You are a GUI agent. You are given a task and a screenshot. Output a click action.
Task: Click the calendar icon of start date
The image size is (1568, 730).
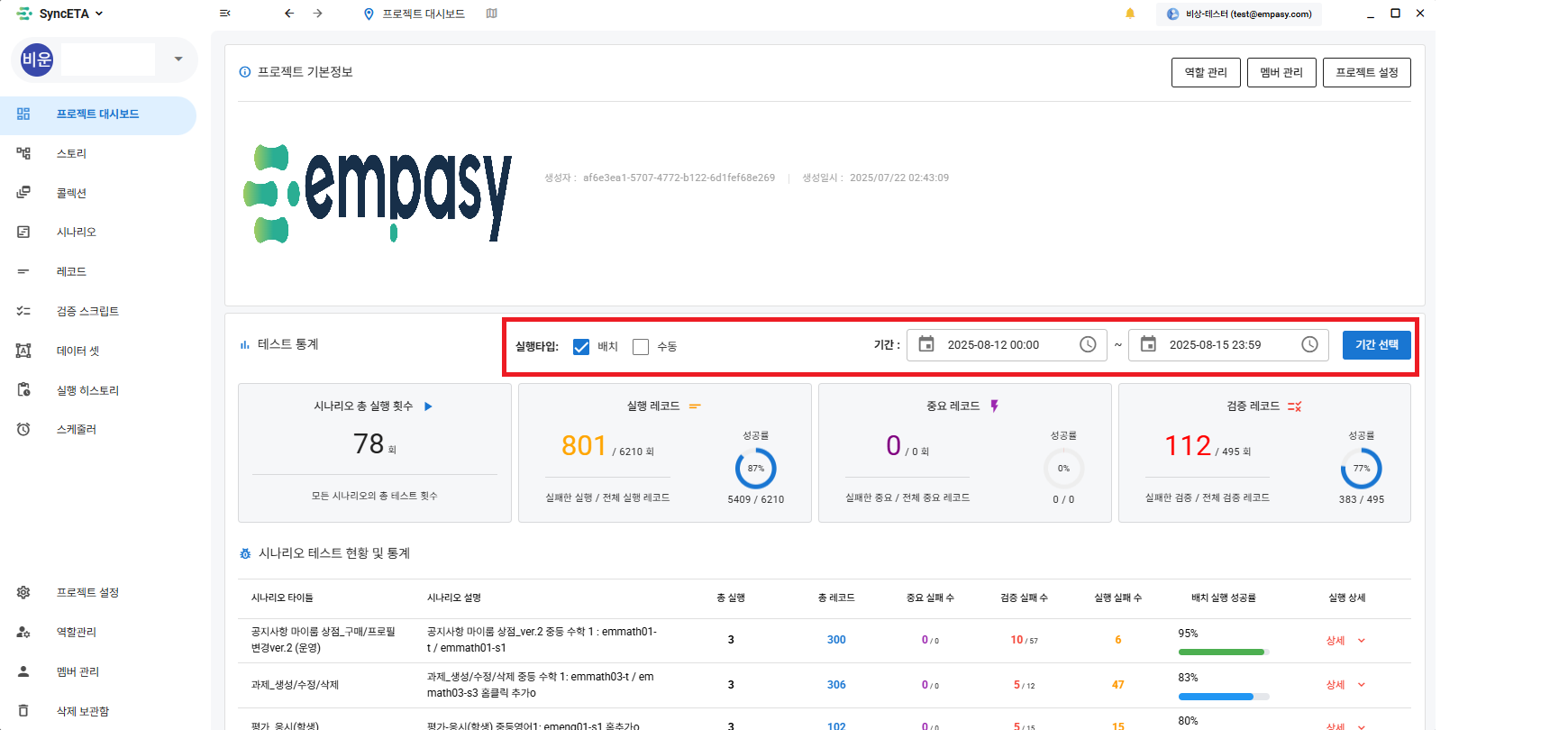926,344
